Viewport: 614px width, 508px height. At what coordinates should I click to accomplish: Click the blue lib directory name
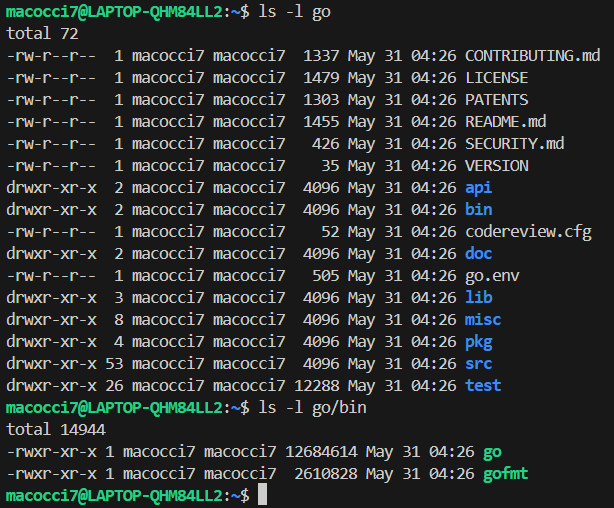pos(479,298)
